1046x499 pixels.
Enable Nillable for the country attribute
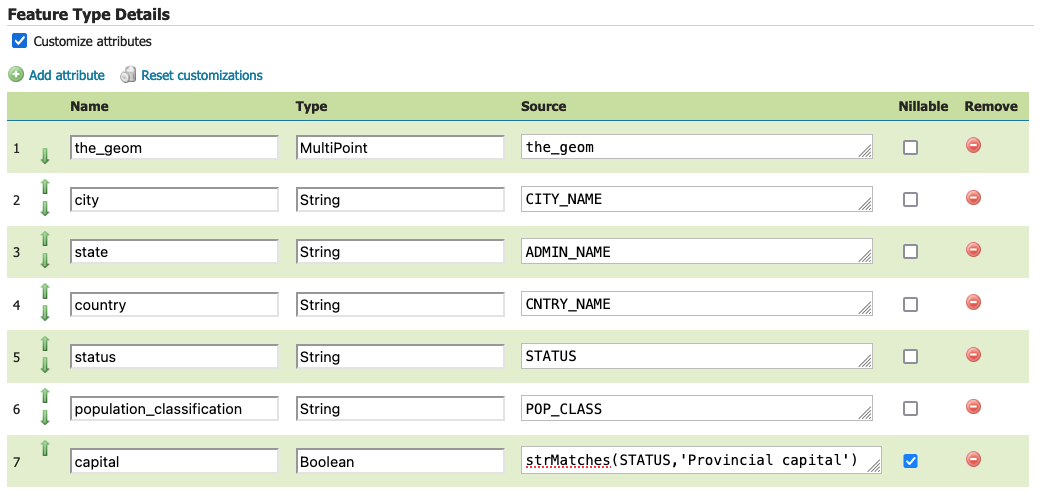tap(910, 304)
